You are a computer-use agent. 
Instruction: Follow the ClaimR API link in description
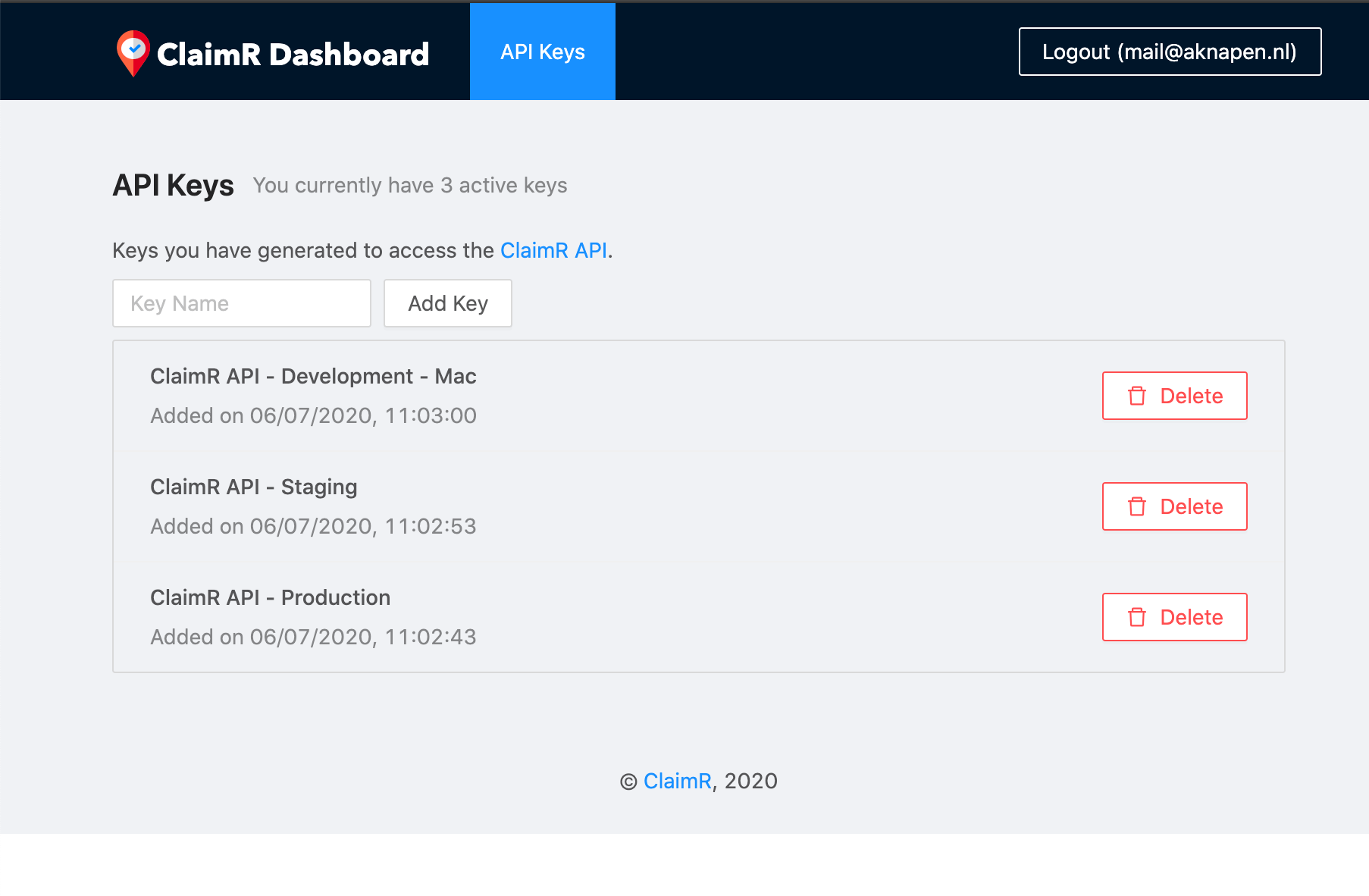pyautogui.click(x=553, y=250)
